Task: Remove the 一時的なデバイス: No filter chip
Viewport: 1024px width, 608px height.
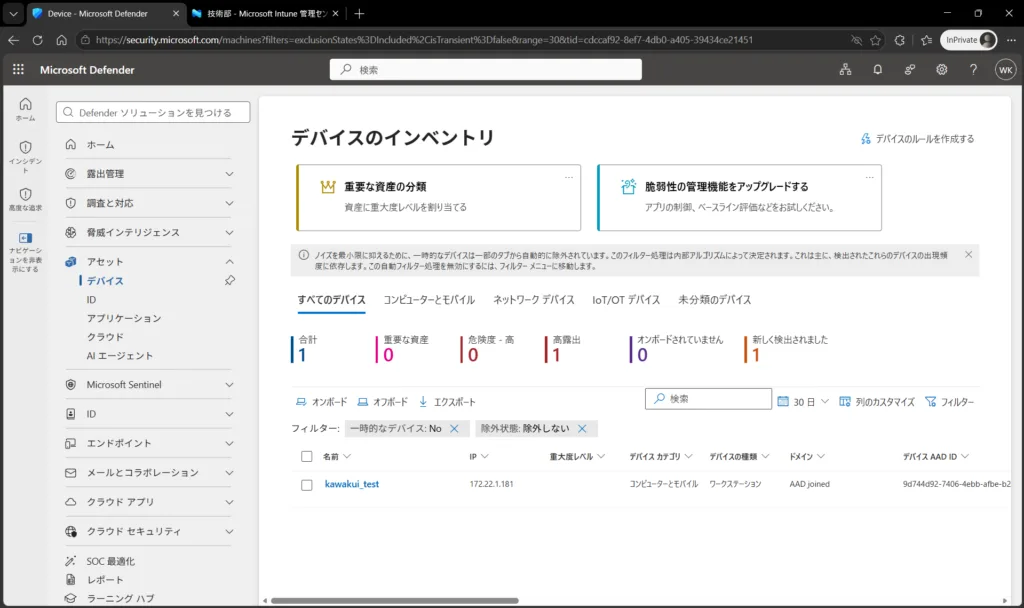Action: pyautogui.click(x=455, y=428)
